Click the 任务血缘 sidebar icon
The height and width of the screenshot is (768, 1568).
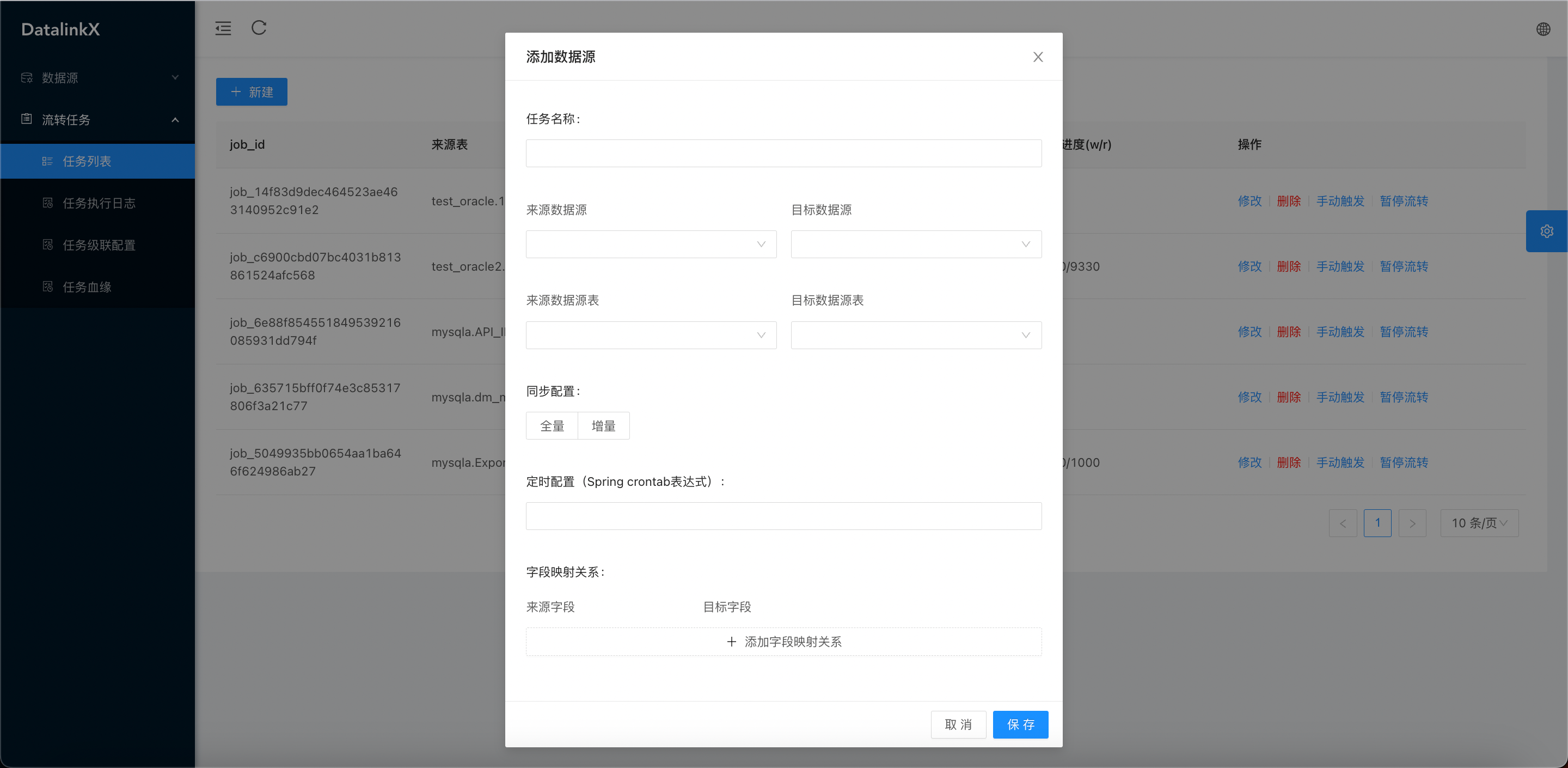[48, 287]
